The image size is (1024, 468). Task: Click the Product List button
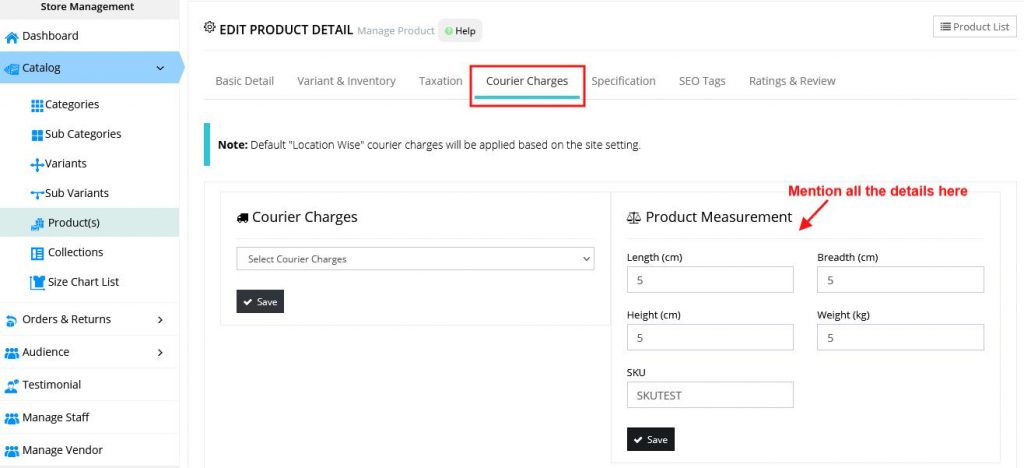tap(975, 27)
